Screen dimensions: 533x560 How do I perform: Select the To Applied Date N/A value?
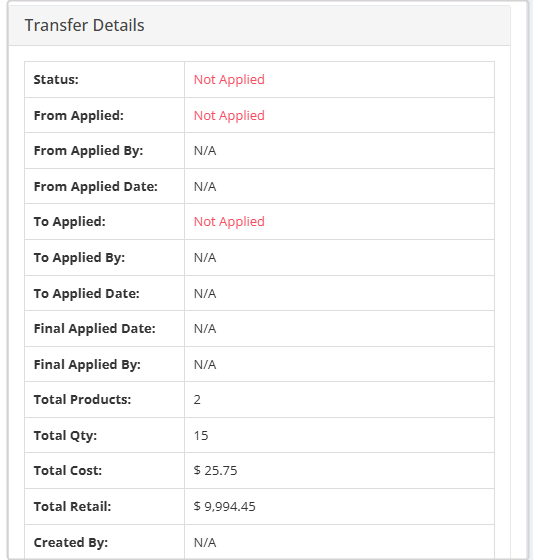pos(205,293)
